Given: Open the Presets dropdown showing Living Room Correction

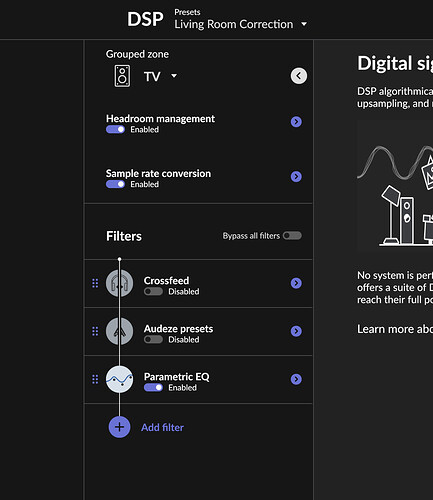Looking at the screenshot, I should (240, 24).
